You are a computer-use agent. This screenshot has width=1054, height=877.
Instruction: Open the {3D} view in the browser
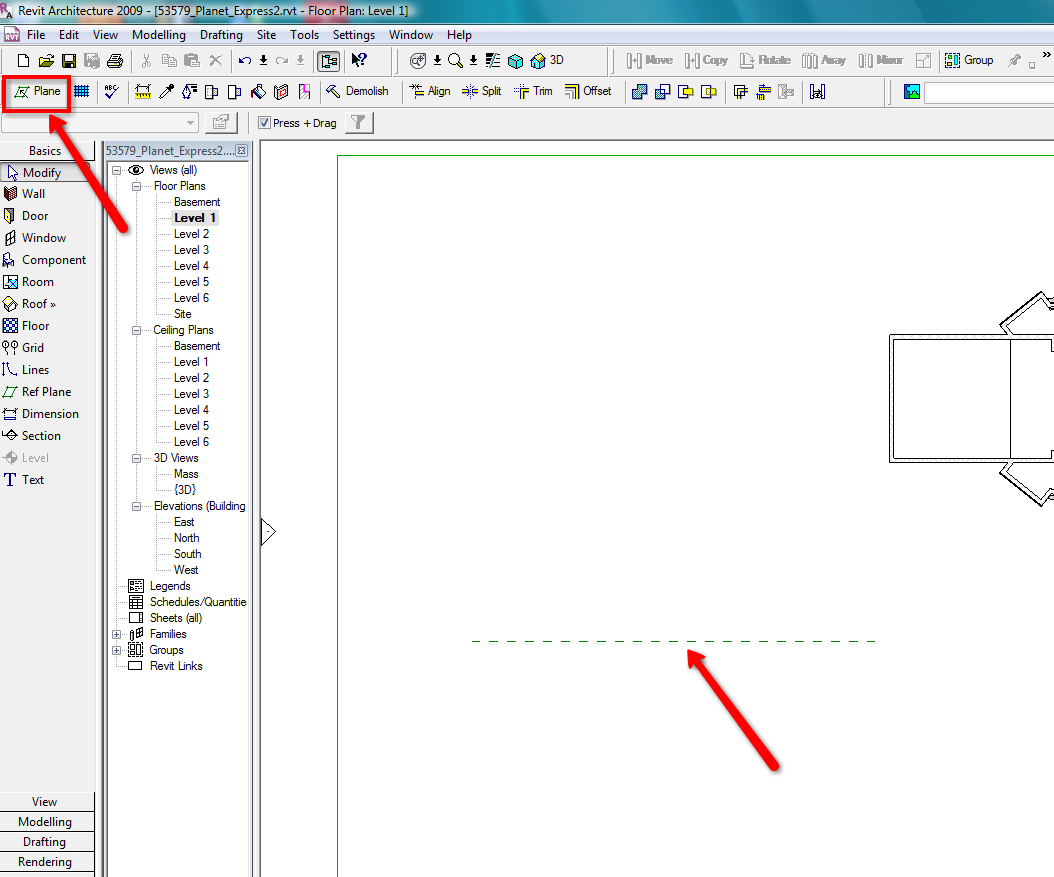click(x=185, y=490)
